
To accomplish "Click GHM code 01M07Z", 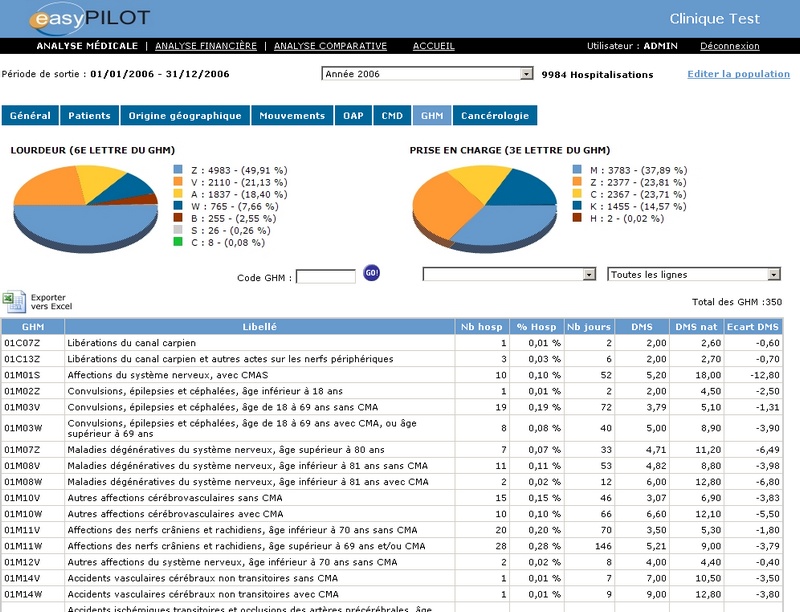I will [22, 450].
